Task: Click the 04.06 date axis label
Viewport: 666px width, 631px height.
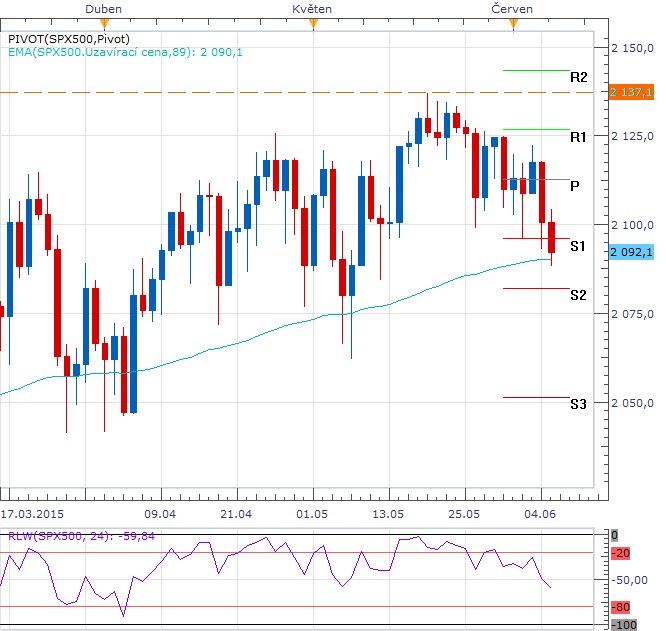Action: 540,514
